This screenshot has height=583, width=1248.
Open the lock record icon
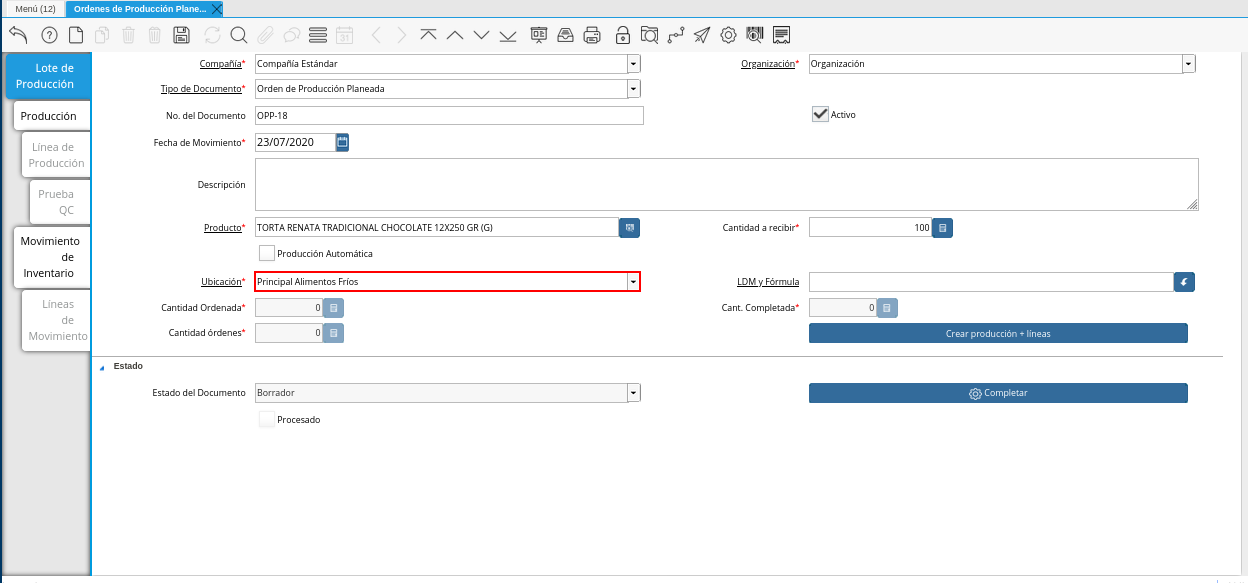click(623, 35)
